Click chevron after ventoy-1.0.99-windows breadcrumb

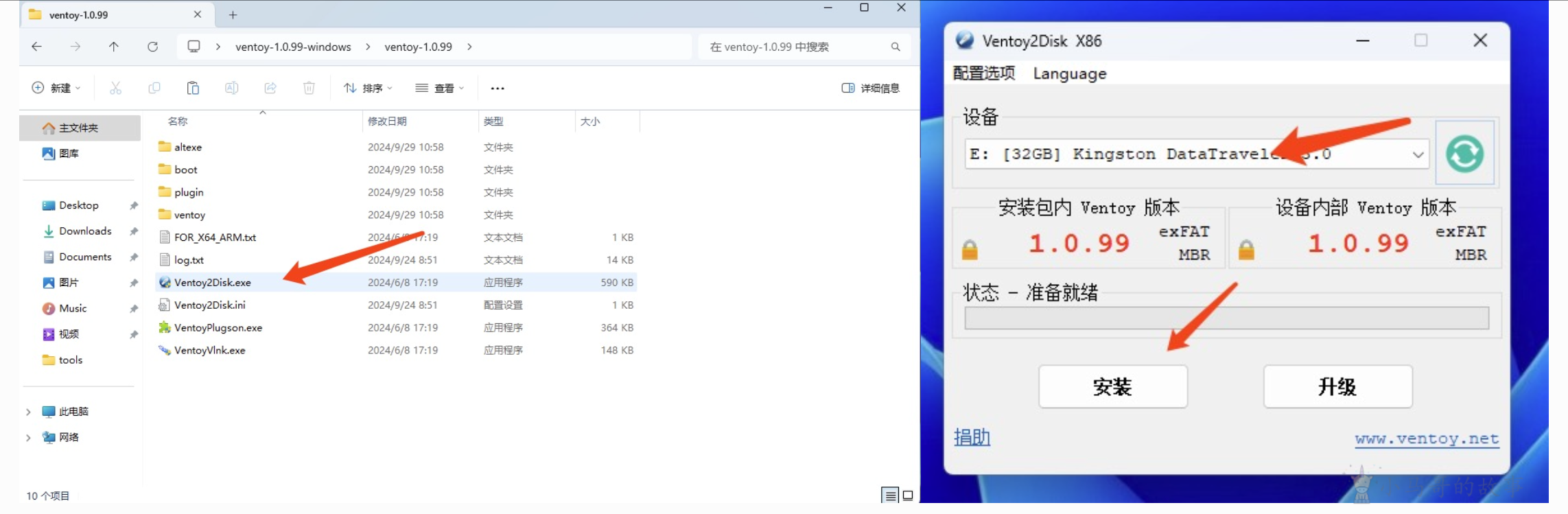(368, 47)
